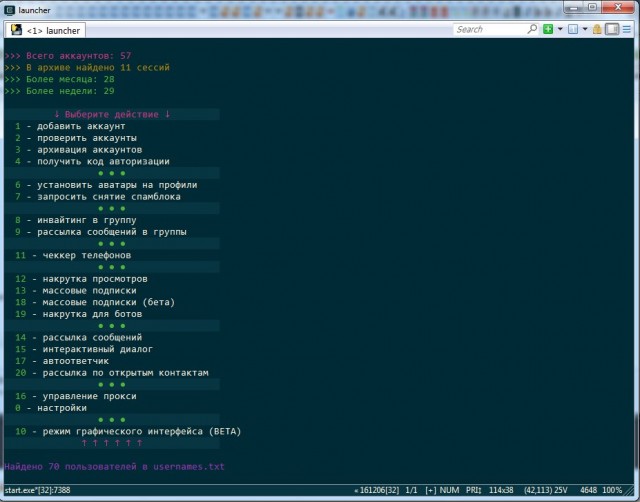Click the [+] indicator in the status bar
The image size is (640, 502).
tap(430, 491)
